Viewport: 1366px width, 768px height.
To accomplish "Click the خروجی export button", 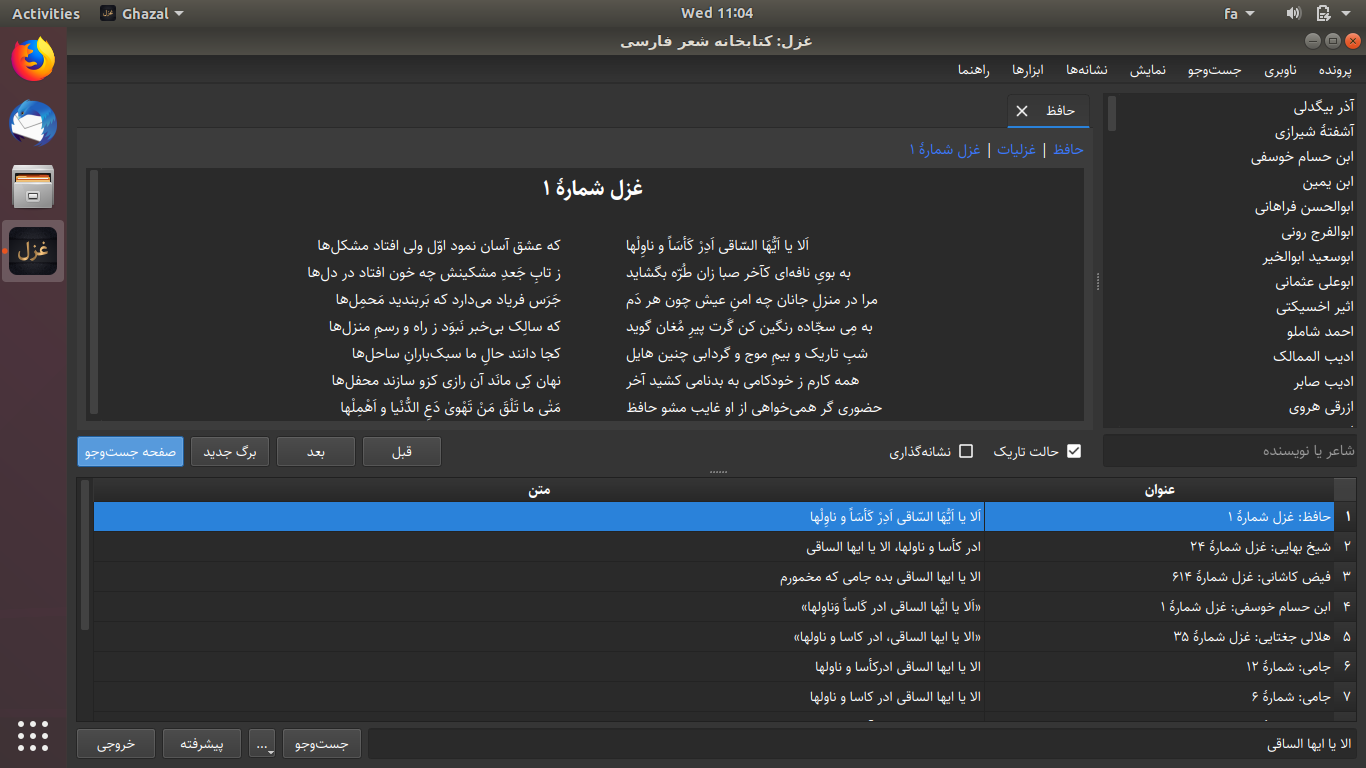I will 116,744.
